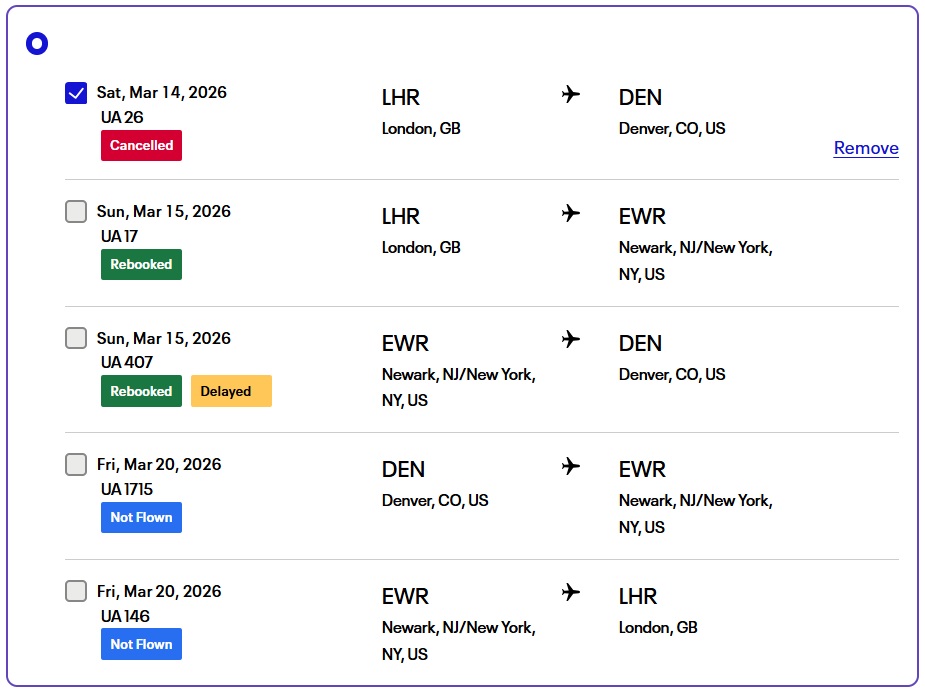
Task: Enable the UA 146 flight checkbox
Action: point(76,591)
